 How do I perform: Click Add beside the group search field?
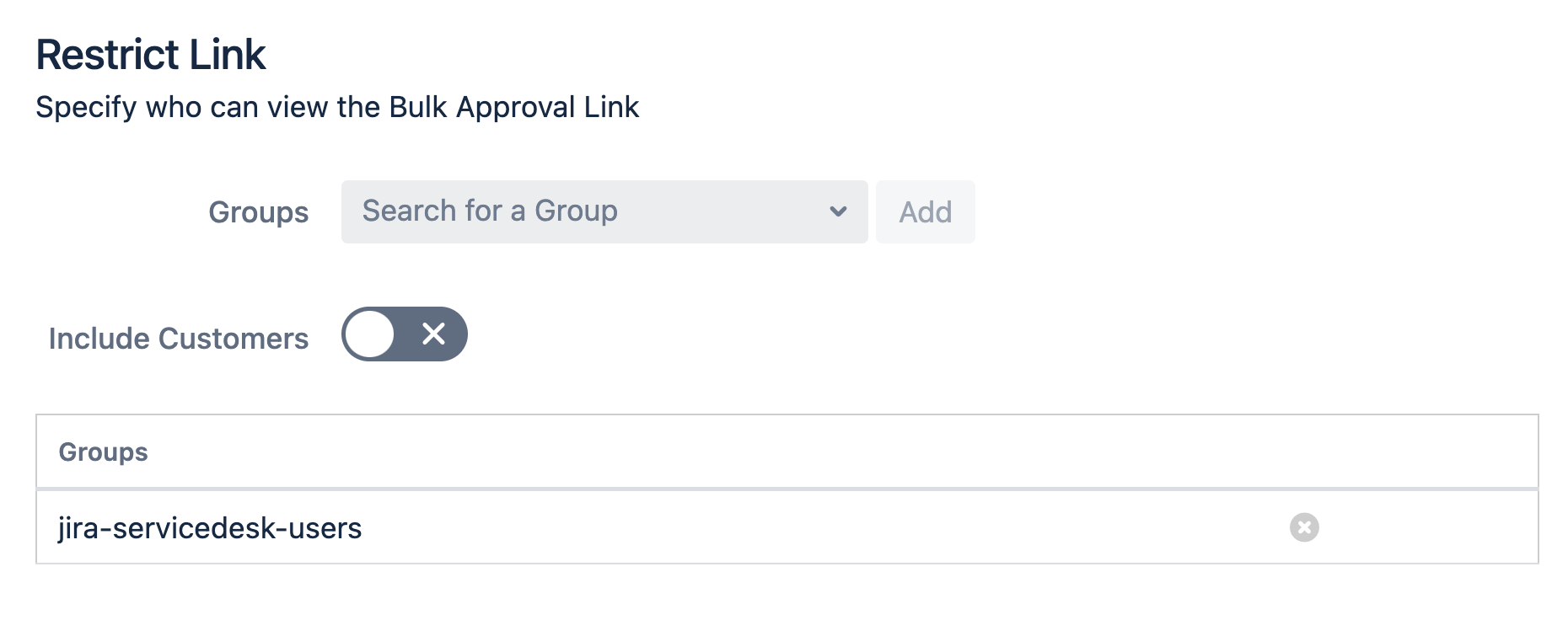(925, 211)
